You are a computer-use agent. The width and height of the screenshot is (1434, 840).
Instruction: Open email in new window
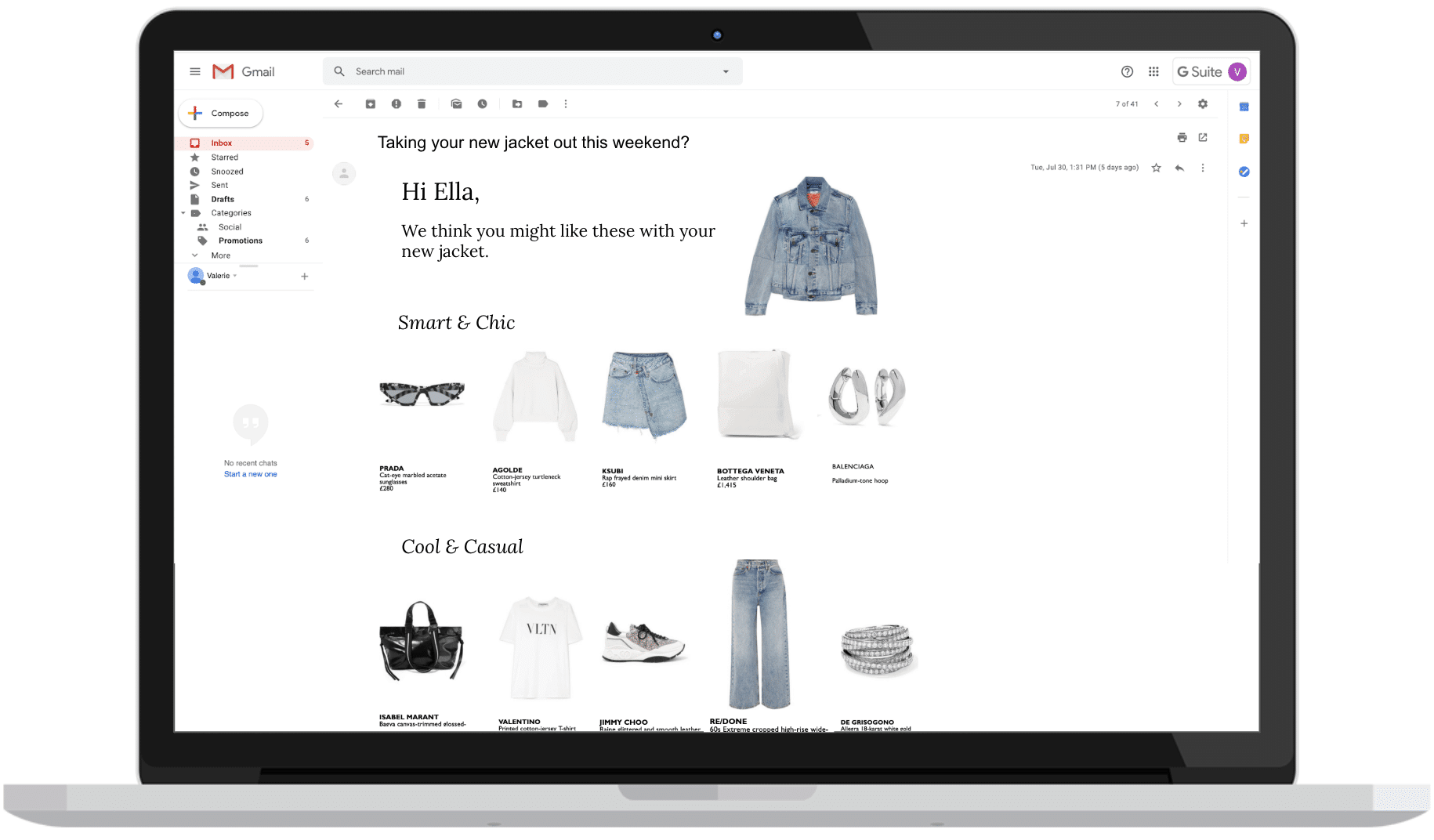pos(1203,137)
